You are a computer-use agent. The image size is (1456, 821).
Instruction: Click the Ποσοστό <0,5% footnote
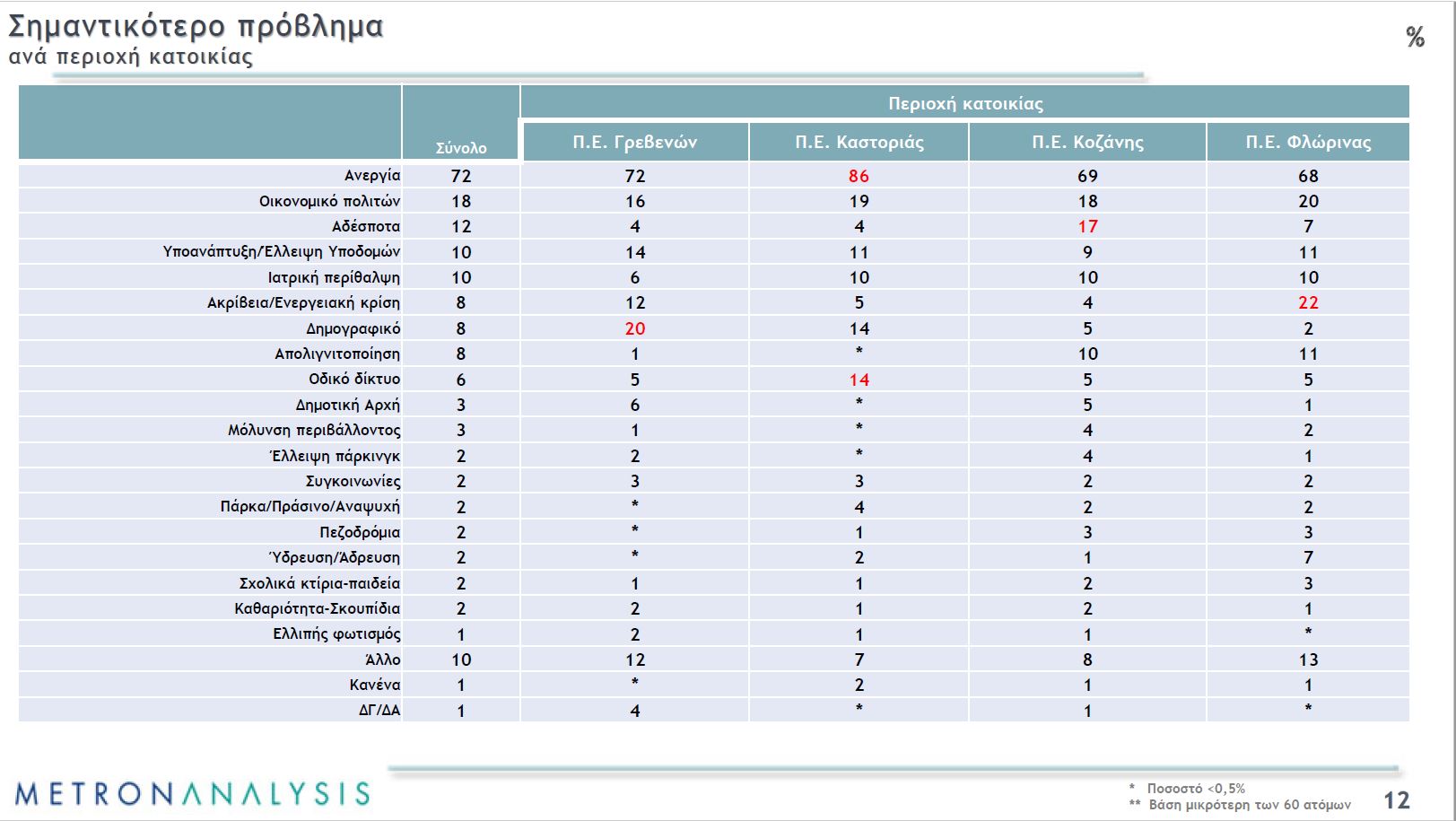pos(1196,788)
